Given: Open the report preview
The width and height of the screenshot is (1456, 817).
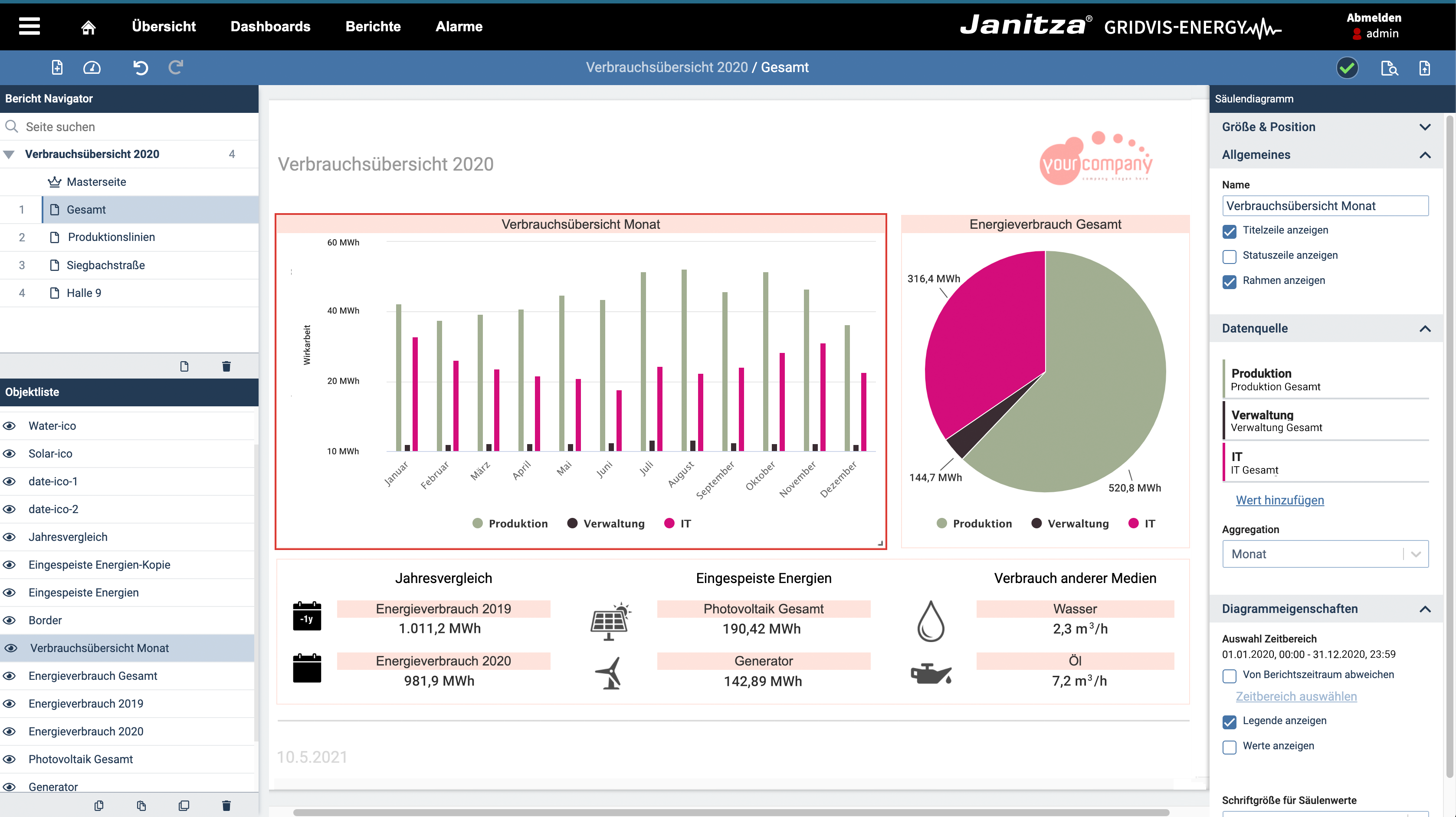Looking at the screenshot, I should (x=1389, y=67).
